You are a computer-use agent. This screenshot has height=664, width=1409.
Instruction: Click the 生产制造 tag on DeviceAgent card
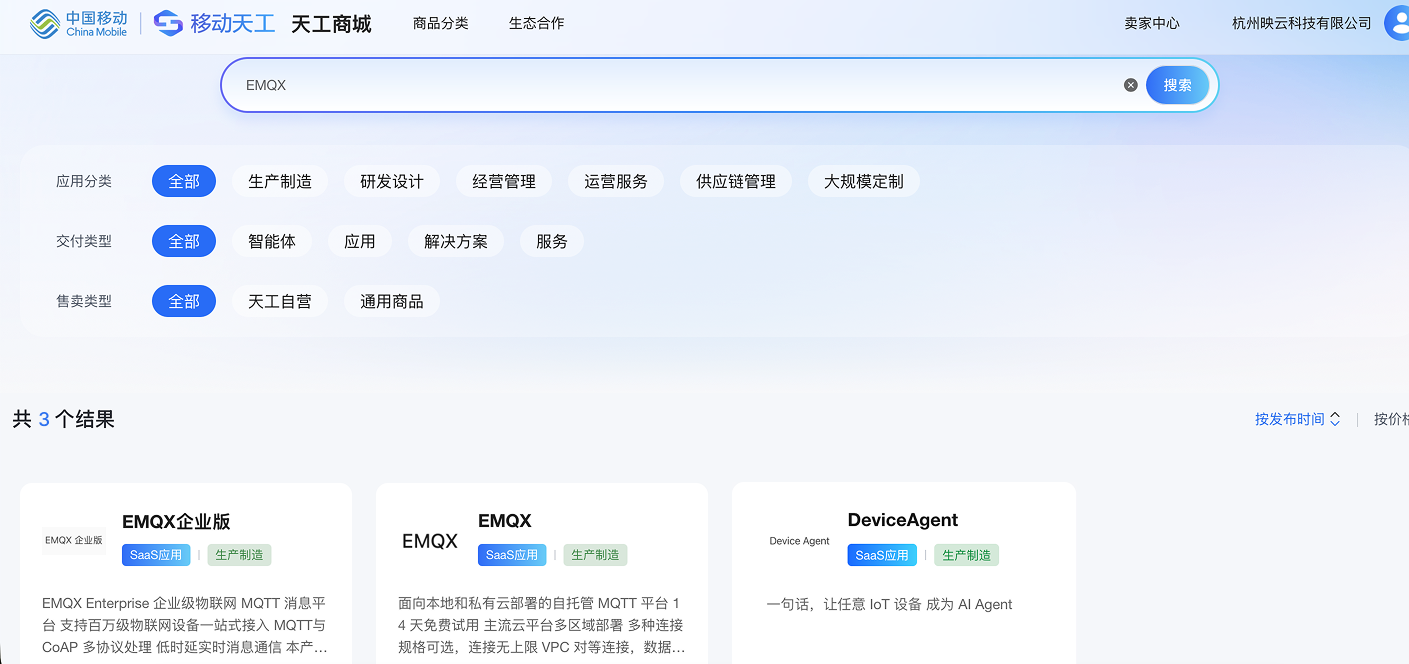coord(966,555)
